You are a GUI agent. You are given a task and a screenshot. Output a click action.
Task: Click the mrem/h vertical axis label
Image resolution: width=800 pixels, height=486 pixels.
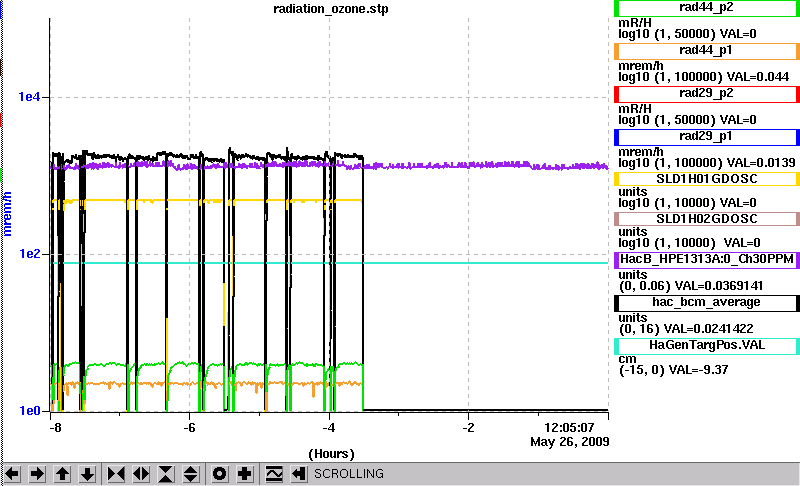(7, 214)
